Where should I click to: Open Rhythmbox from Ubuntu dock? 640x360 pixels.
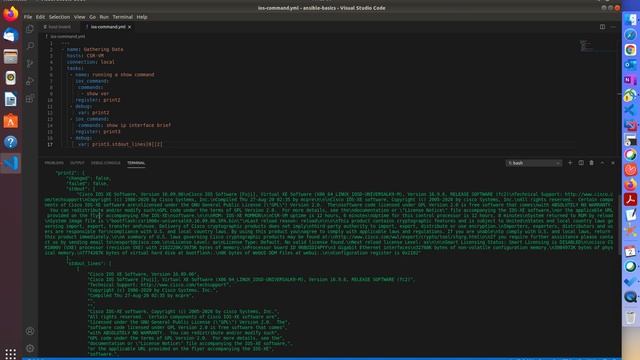point(11,78)
